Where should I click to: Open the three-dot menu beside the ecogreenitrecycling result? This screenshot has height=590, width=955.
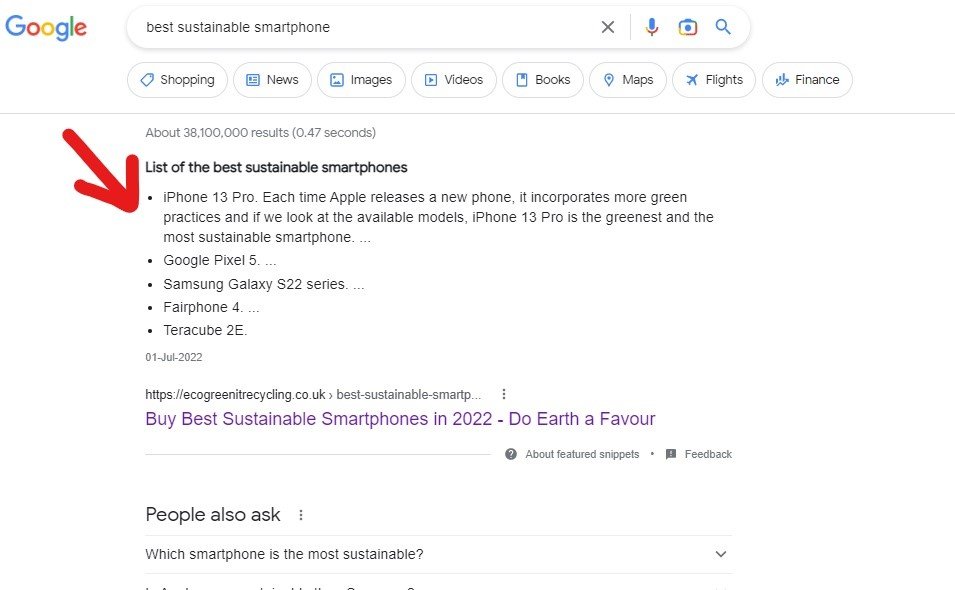pyautogui.click(x=504, y=394)
